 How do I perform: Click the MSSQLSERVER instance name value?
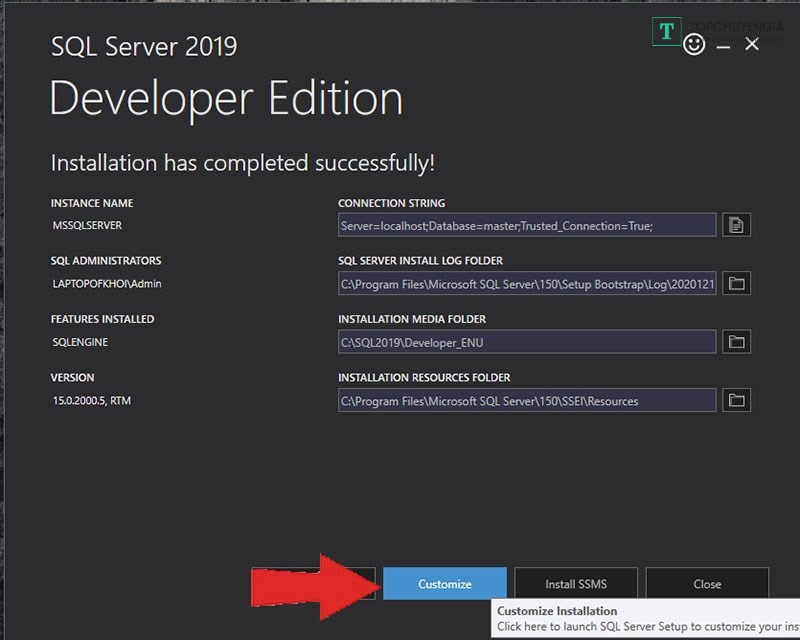click(87, 226)
